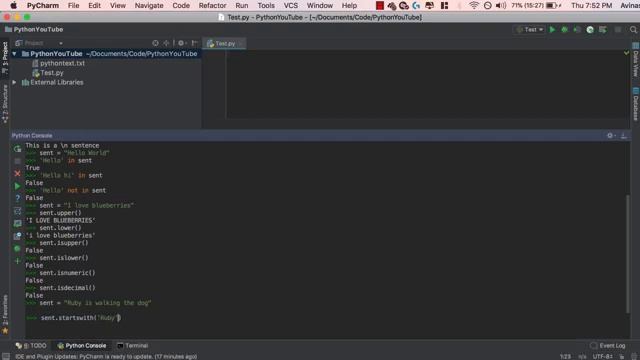Toggle the Project side tab
This screenshot has width=640, height=360.
coord(5,58)
